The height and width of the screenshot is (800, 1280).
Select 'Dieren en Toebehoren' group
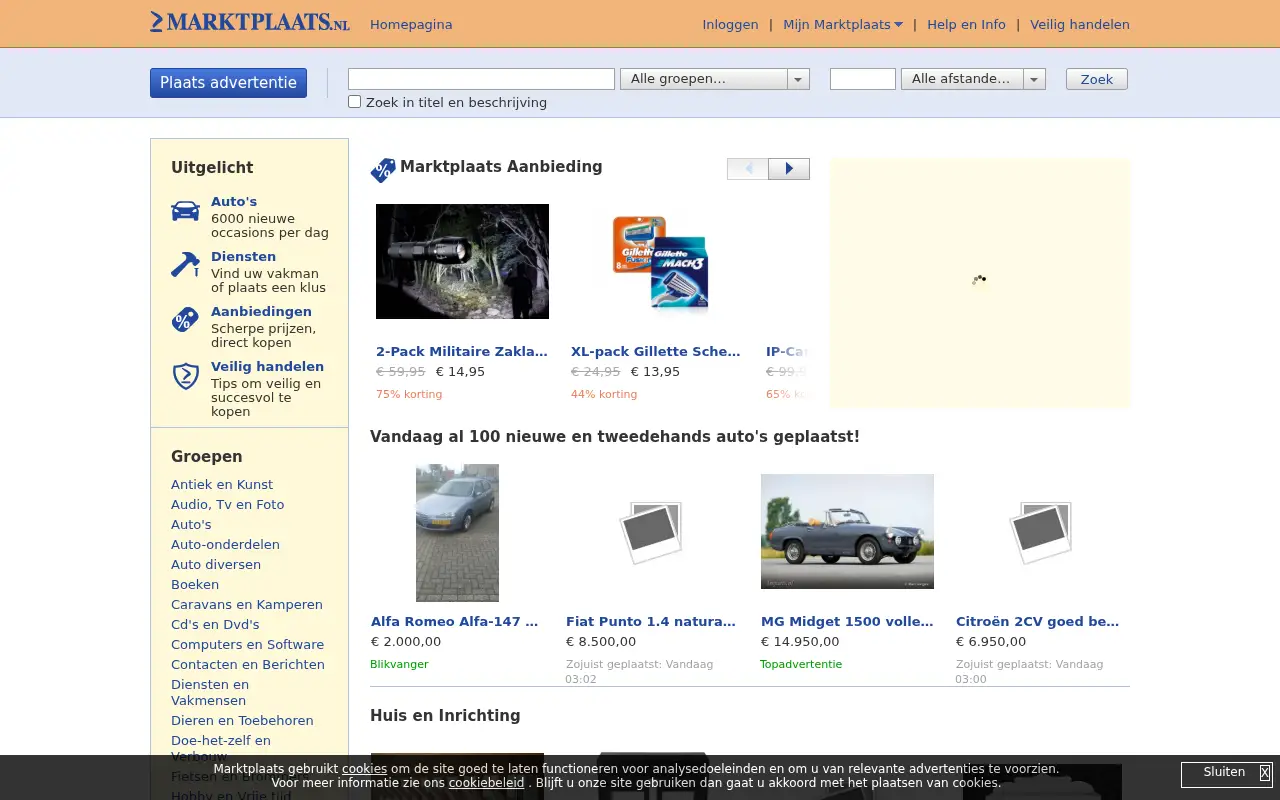[242, 721]
